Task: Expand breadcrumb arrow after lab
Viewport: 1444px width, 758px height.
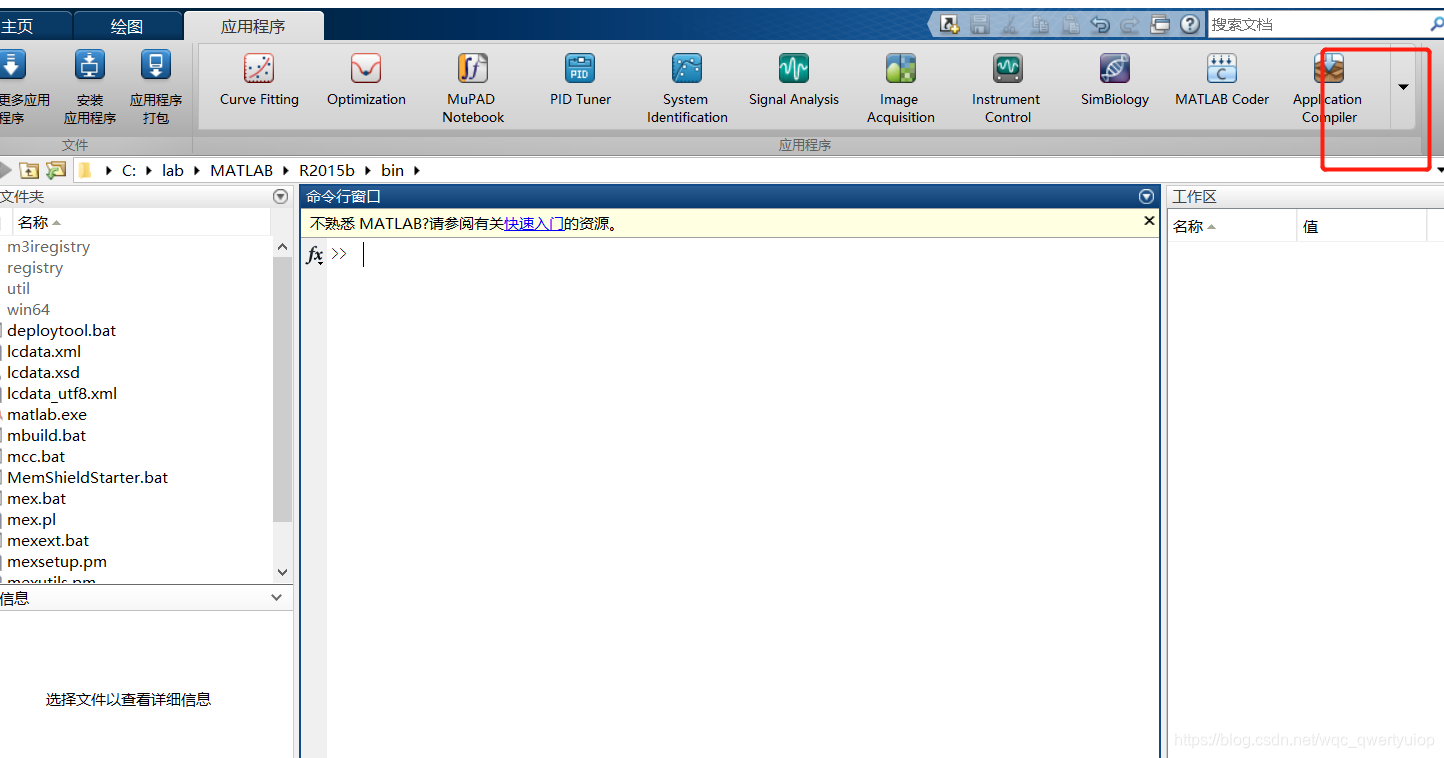Action: click(x=197, y=171)
